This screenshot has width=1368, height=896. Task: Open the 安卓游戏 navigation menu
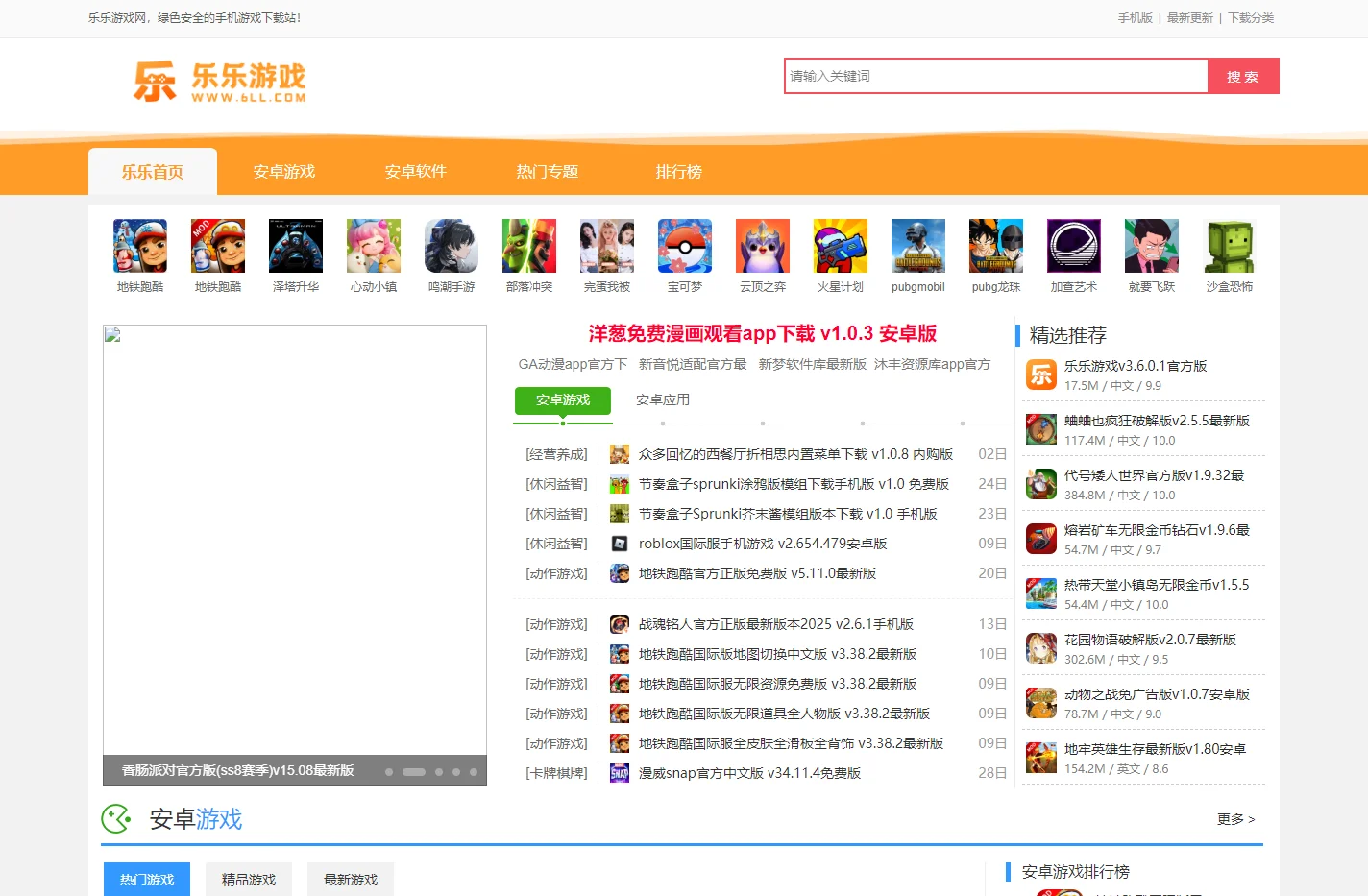point(284,172)
